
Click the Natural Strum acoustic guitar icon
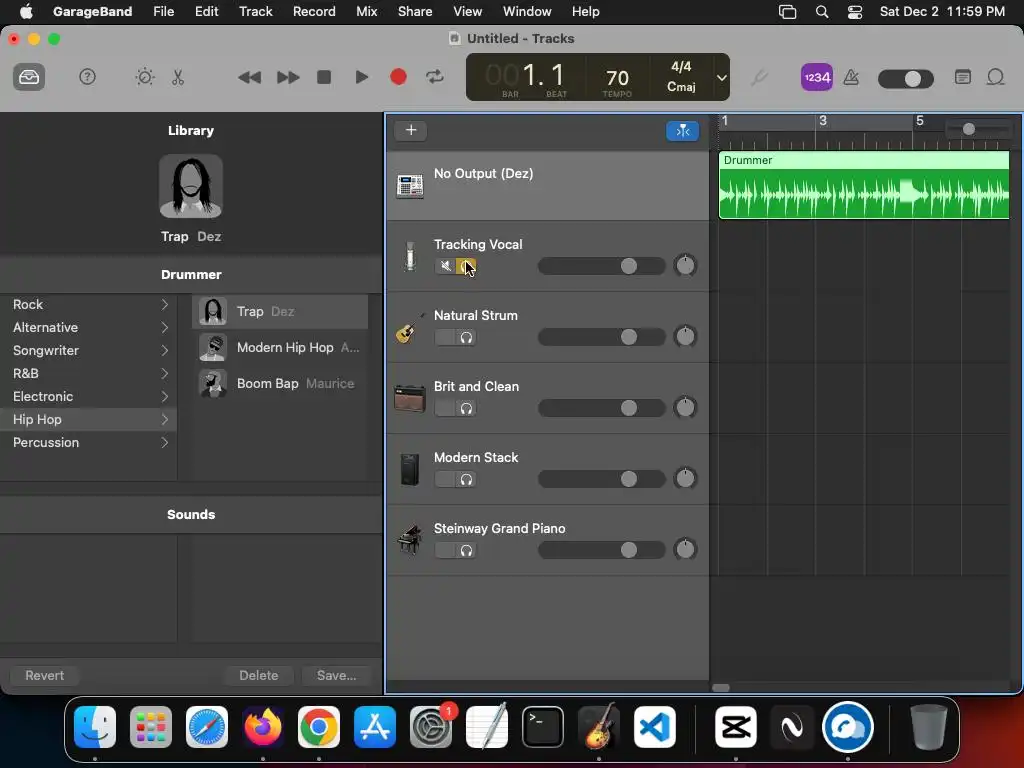tap(409, 328)
